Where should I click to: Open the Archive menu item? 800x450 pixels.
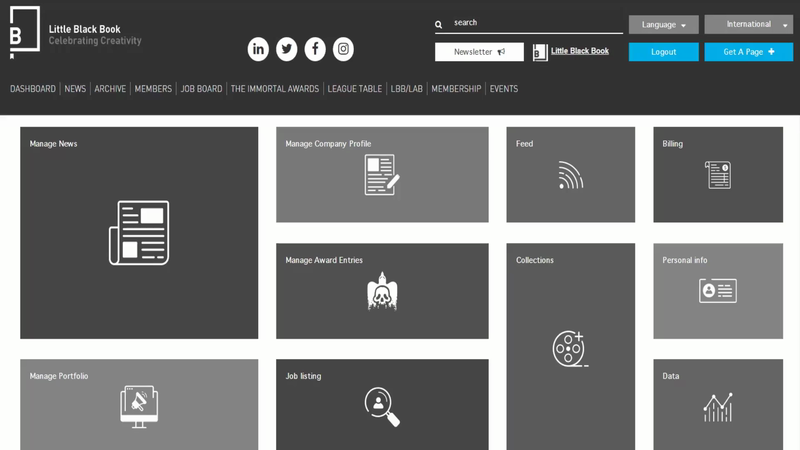tap(110, 89)
